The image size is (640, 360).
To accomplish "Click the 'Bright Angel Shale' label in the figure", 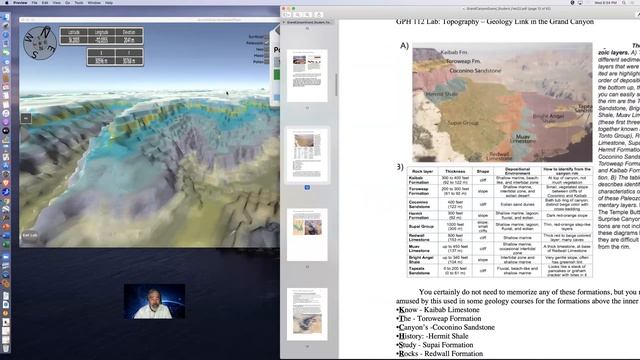I will 549,118.
